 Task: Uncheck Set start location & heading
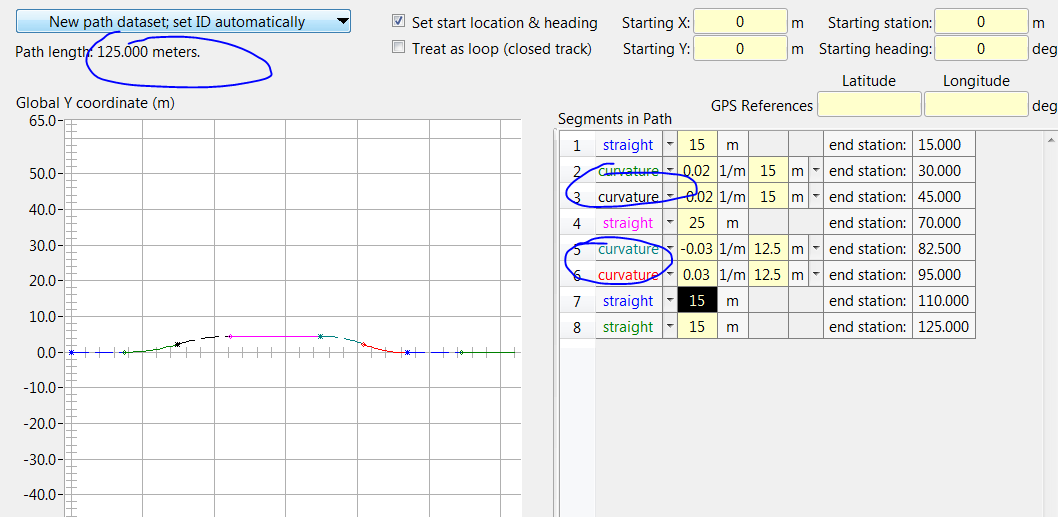tap(398, 22)
